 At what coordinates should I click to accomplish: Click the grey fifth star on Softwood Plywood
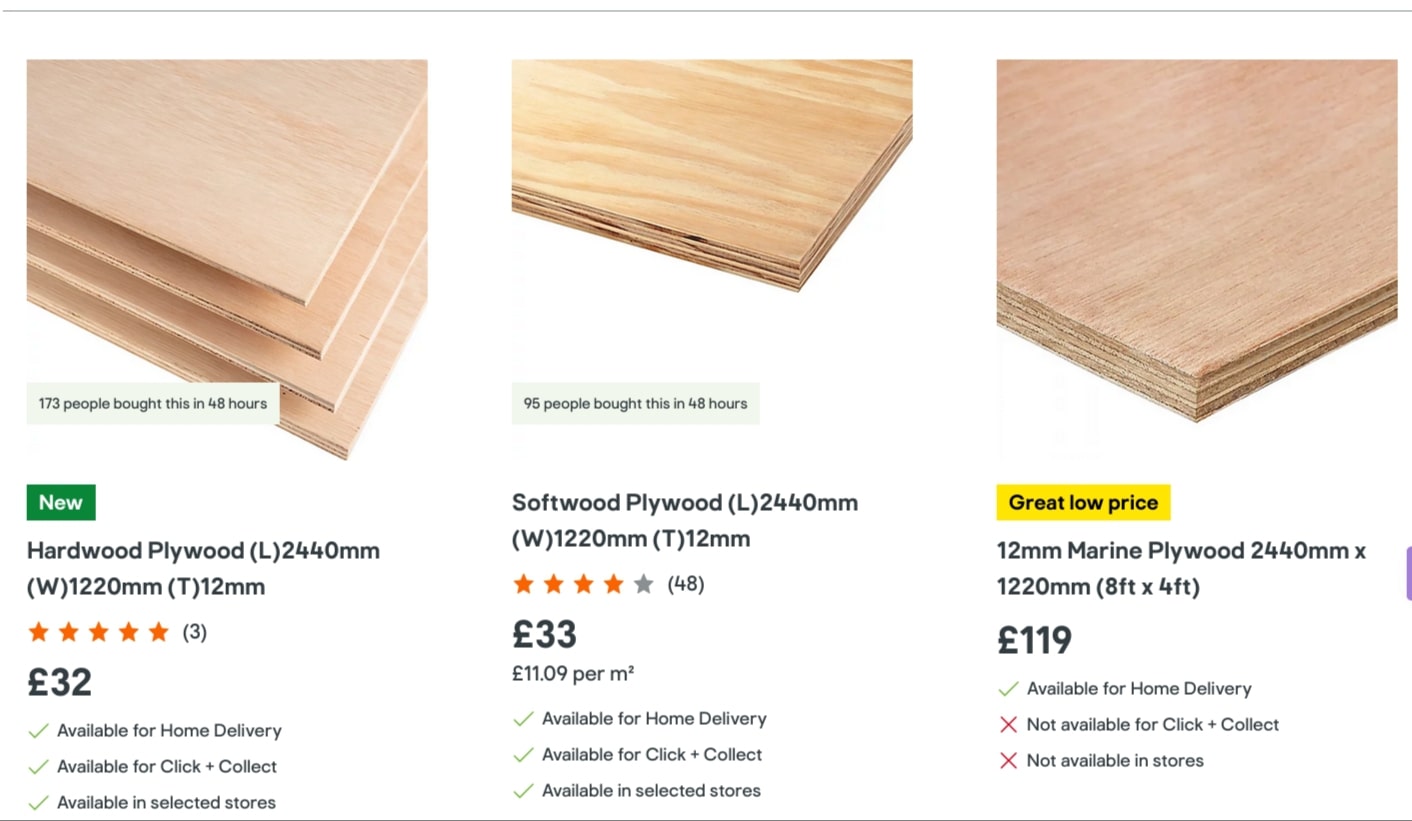644,584
